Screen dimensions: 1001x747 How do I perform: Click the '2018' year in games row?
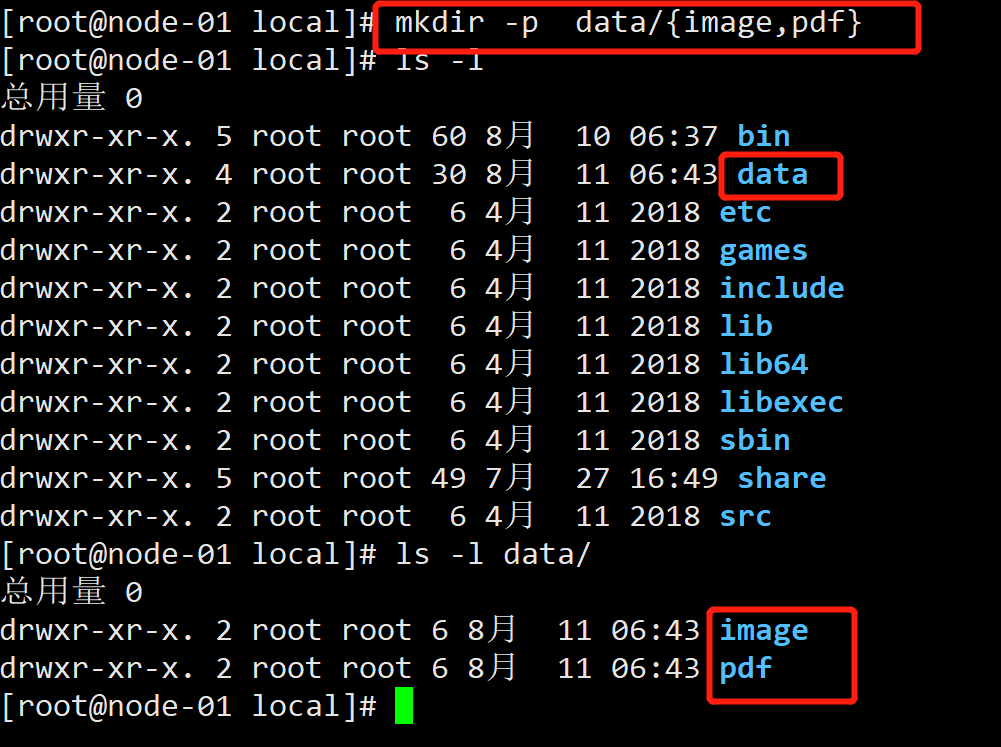tap(665, 250)
